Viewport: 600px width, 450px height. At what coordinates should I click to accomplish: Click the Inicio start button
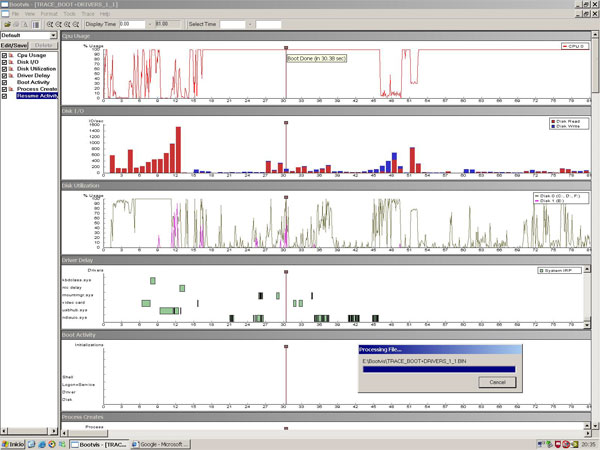point(16,443)
